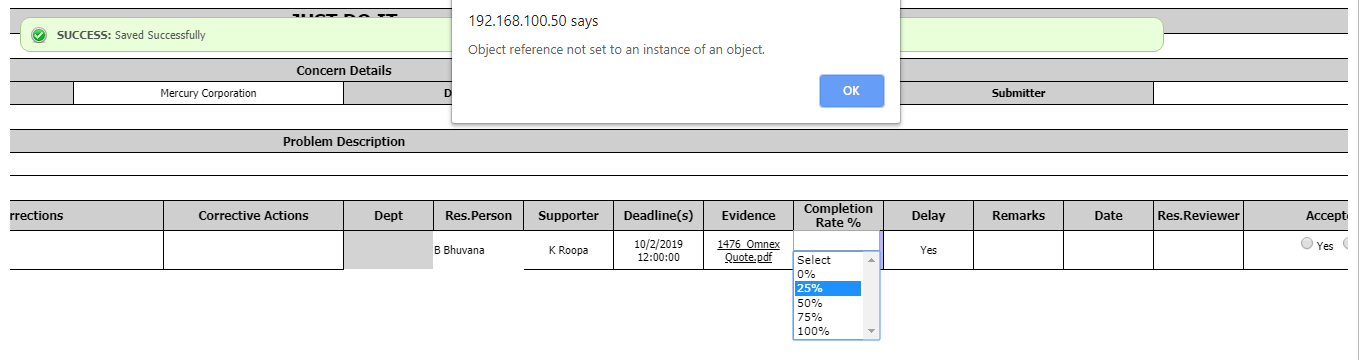The width and height of the screenshot is (1359, 360).
Task: Click scroll down arrow in dropdown list
Action: [871, 331]
